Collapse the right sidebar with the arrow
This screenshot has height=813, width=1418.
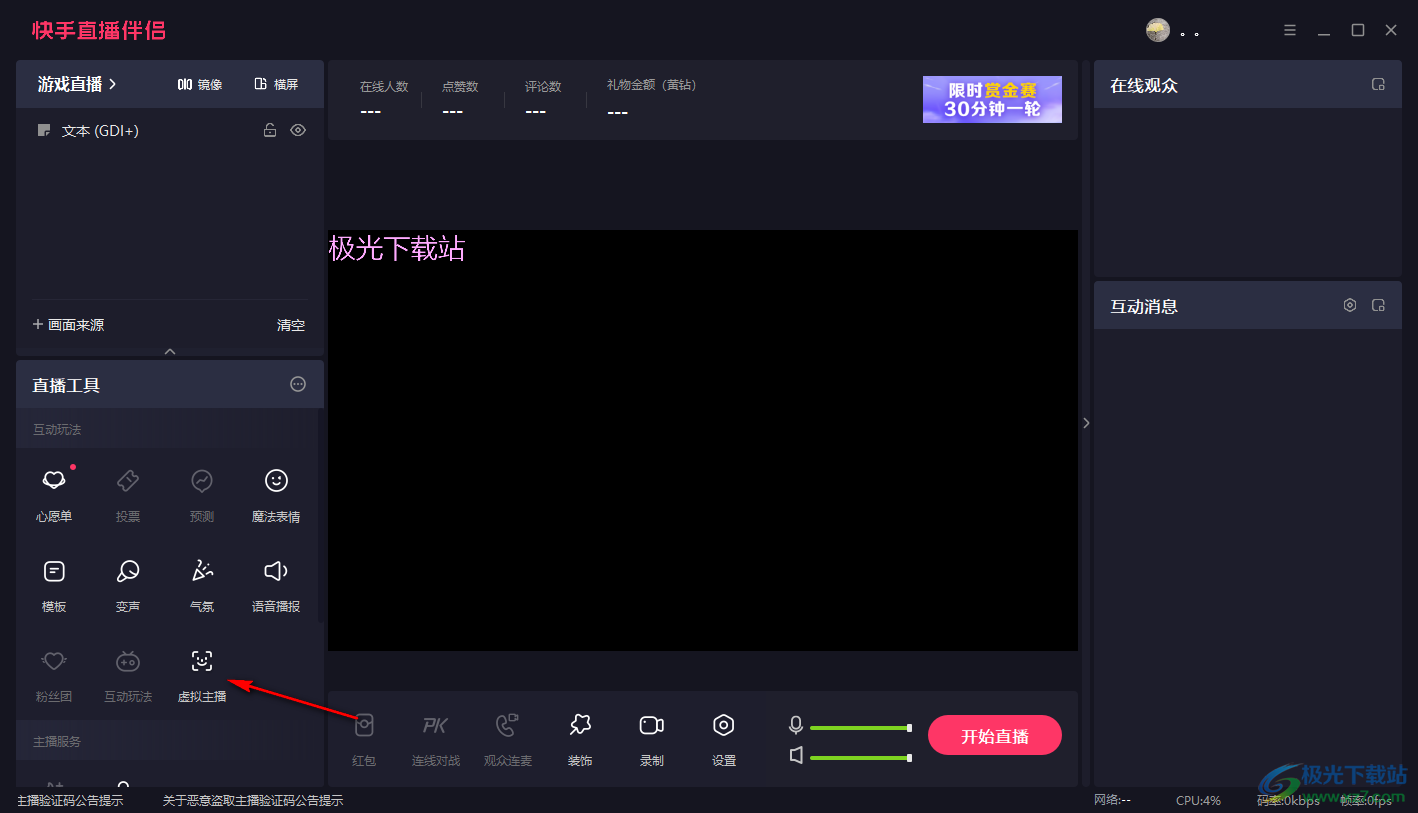[x=1086, y=423]
